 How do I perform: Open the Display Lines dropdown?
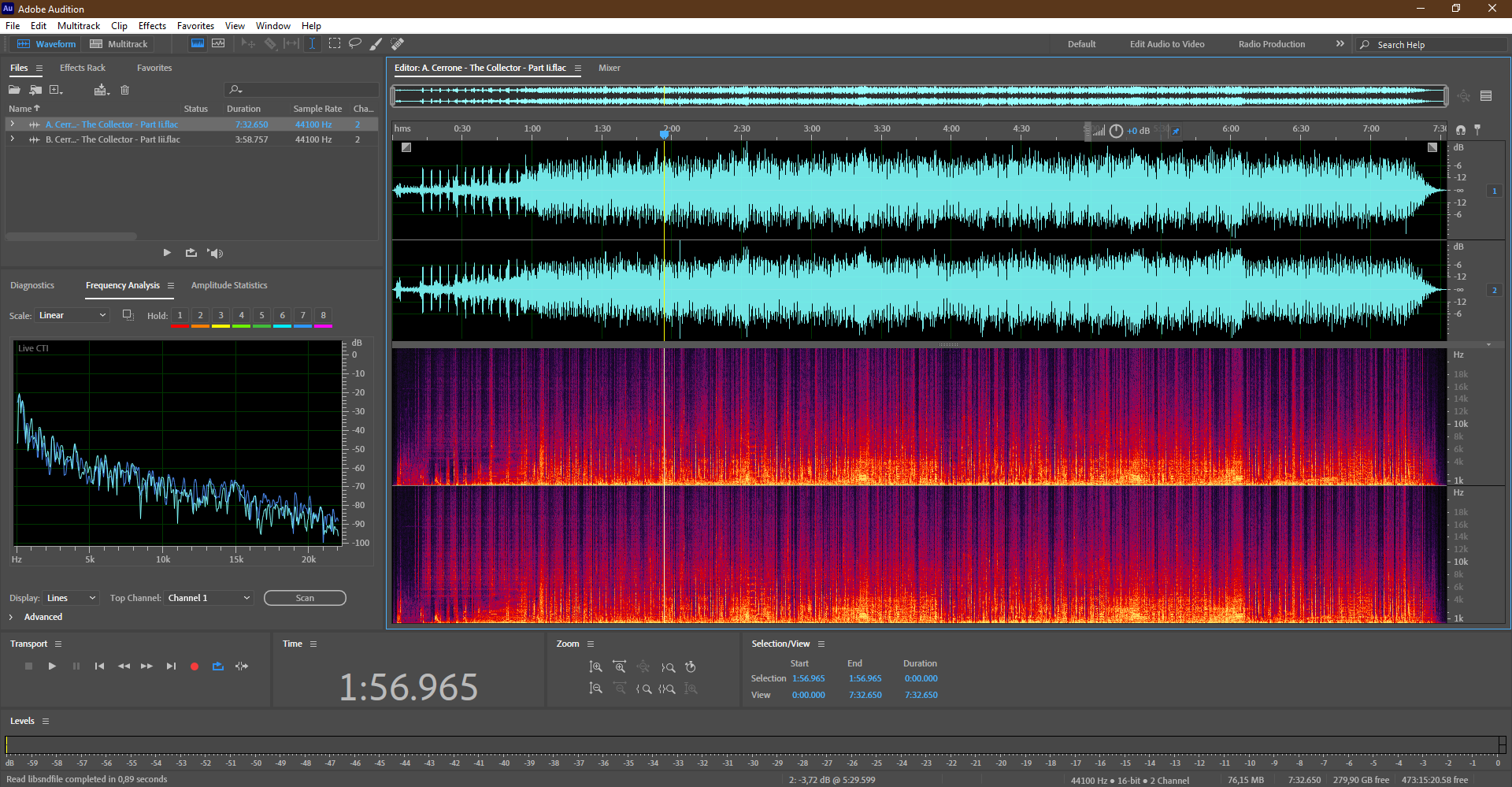71,598
